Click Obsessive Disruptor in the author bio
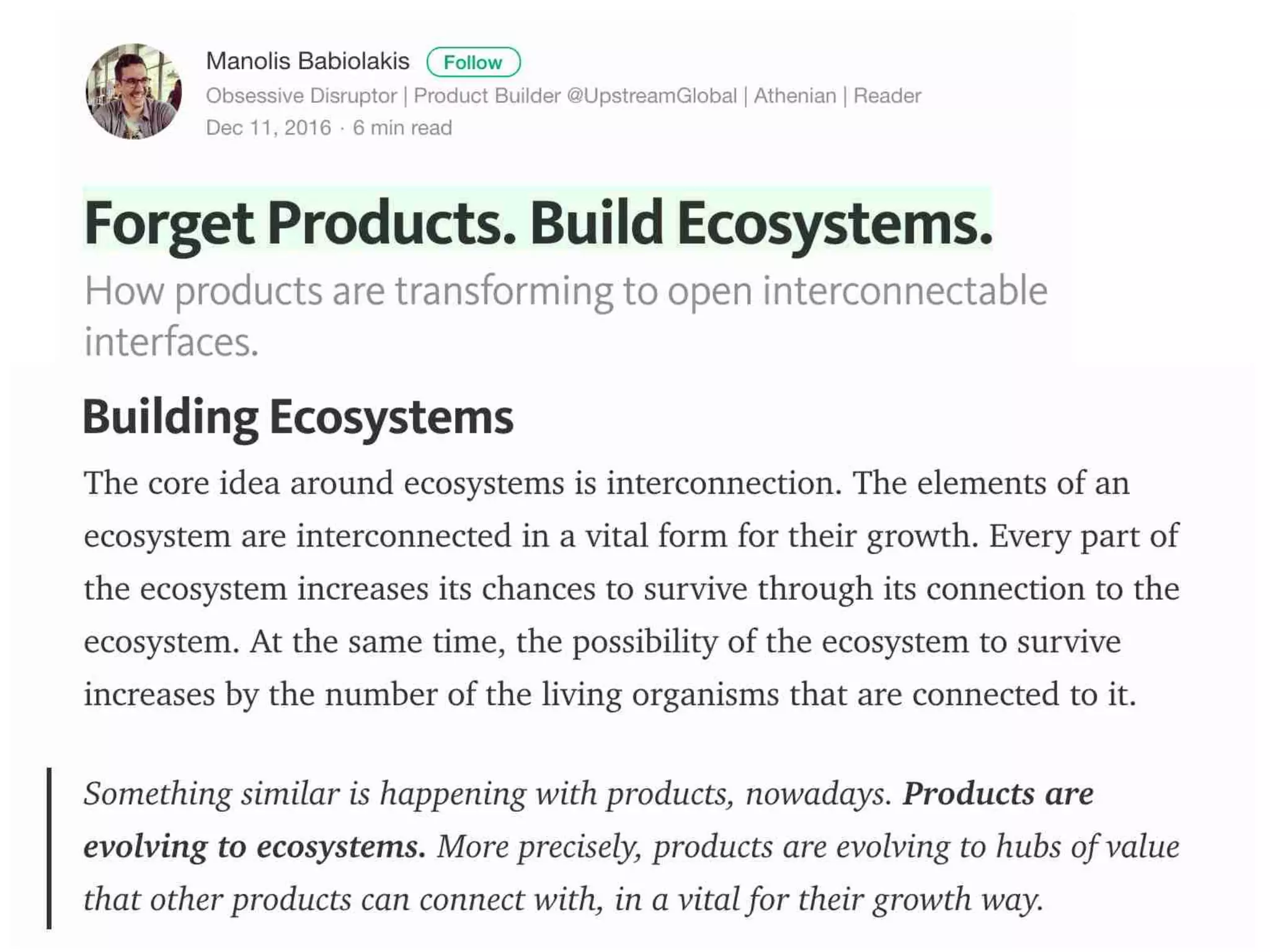Image resolution: width=1270 pixels, height=952 pixels. pos(301,96)
